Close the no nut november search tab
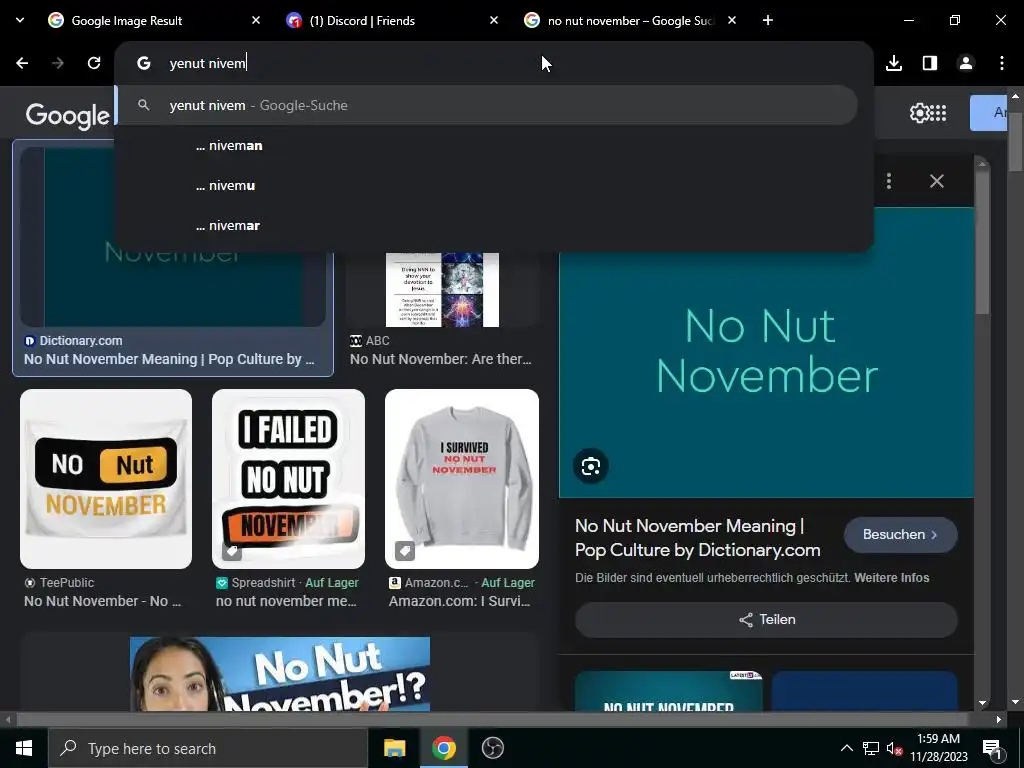 [732, 20]
